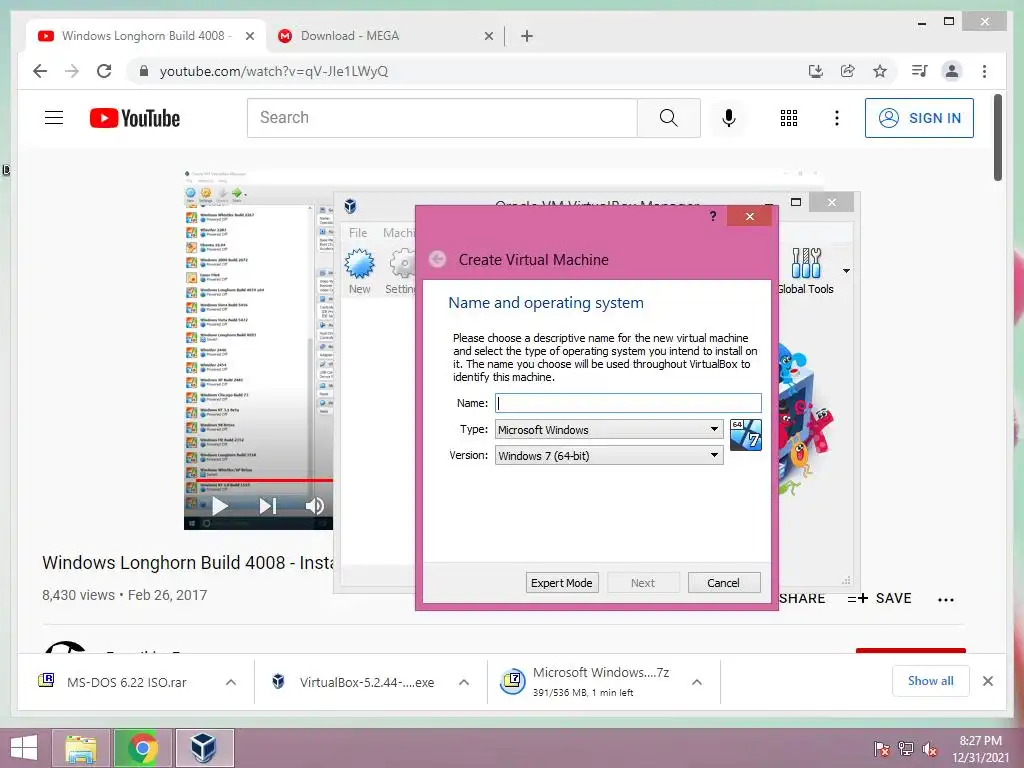
Task: Go to YouTube home via logo
Action: (135, 118)
